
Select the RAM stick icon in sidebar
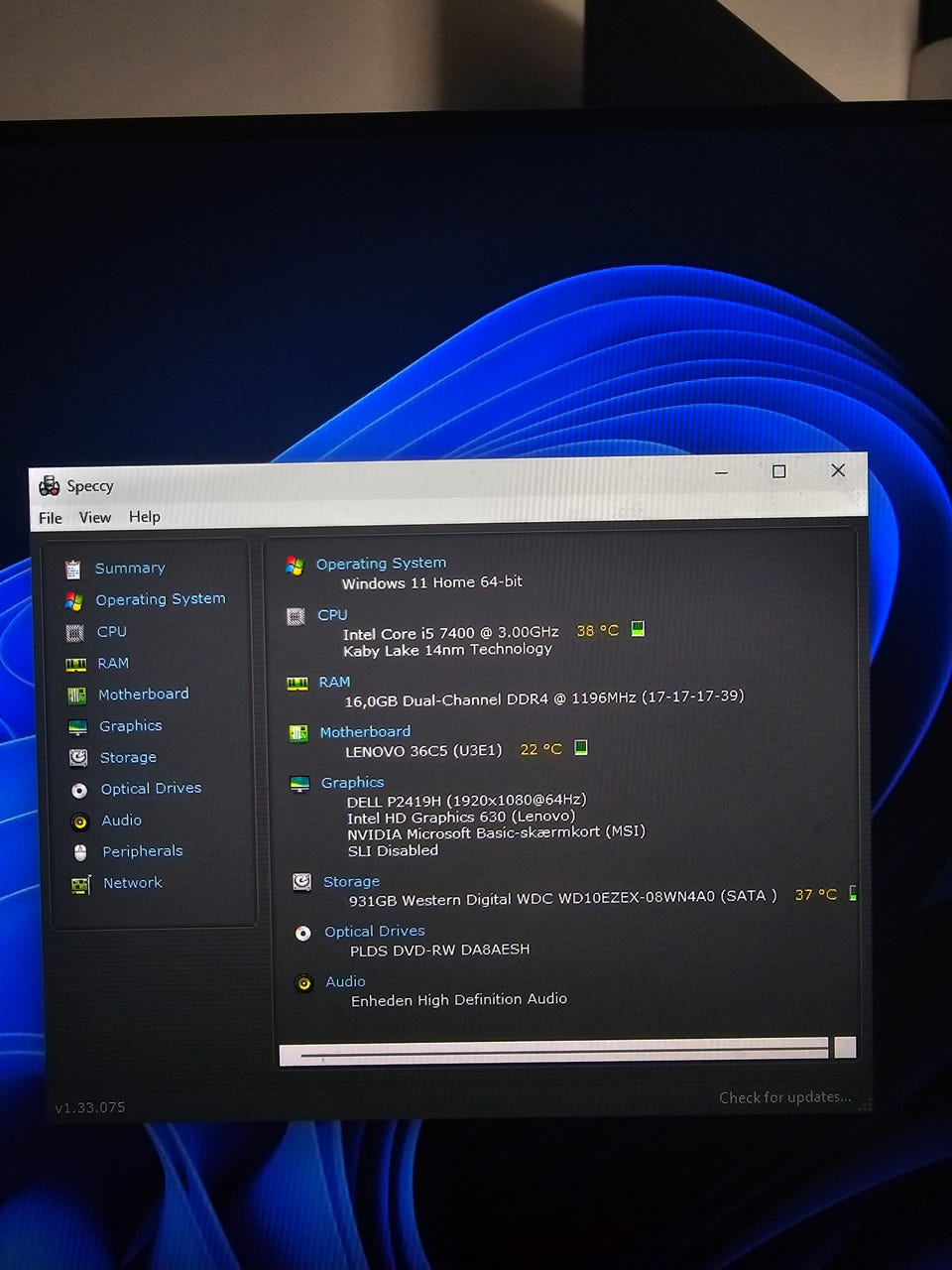tap(75, 665)
